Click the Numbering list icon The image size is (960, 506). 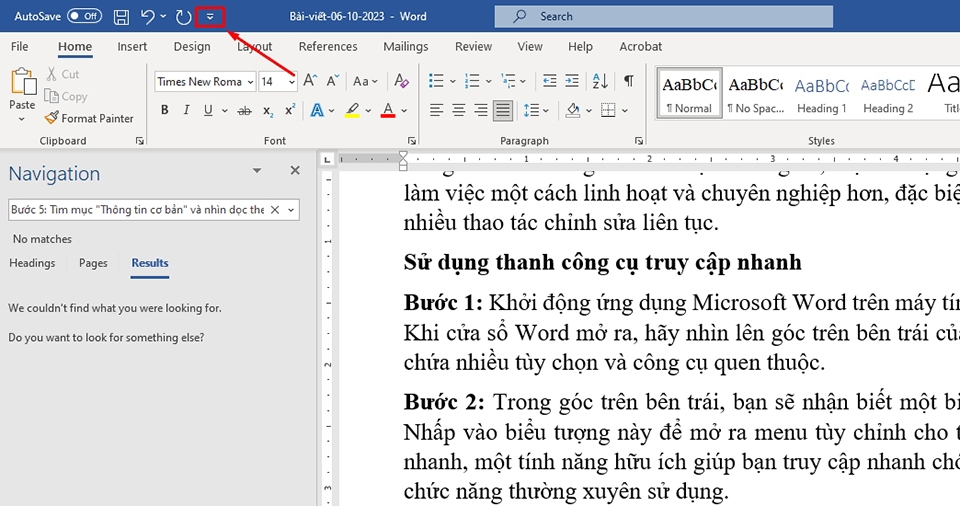coord(472,81)
